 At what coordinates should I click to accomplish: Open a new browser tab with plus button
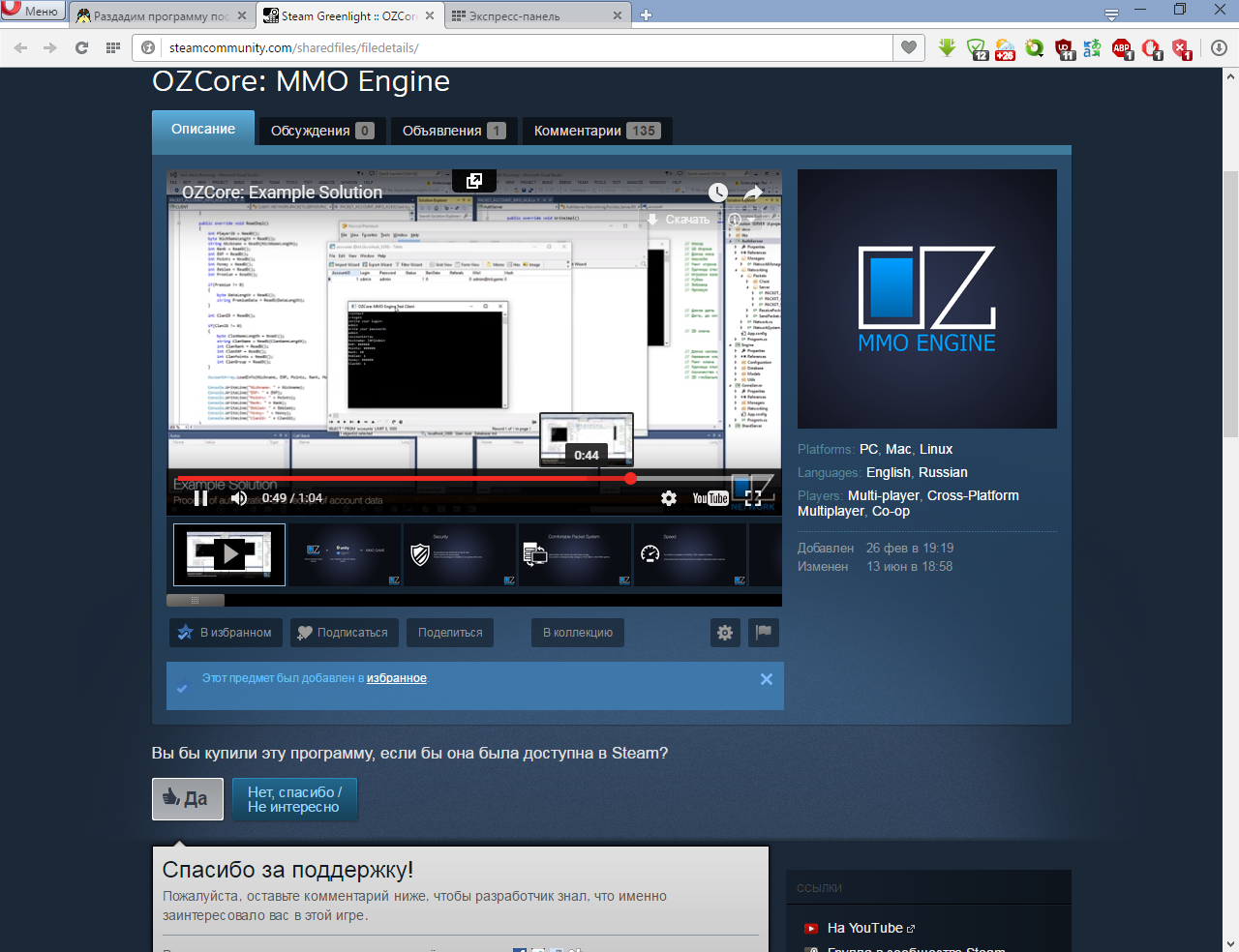(x=647, y=15)
